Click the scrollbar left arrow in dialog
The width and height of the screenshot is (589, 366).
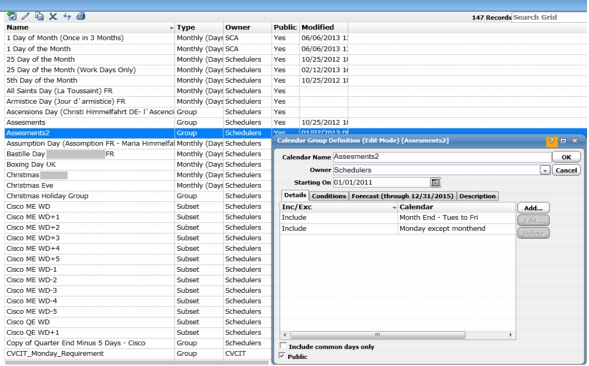(x=285, y=335)
